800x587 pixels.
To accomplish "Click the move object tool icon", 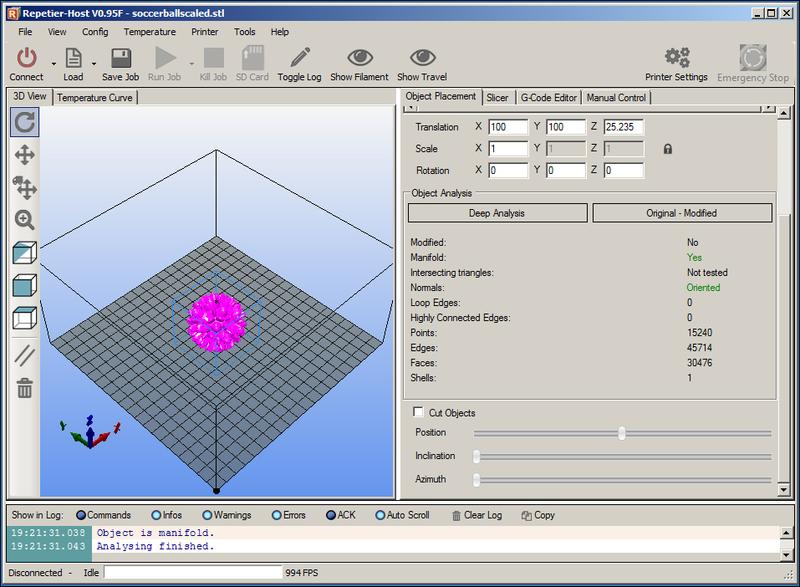I will (25, 188).
